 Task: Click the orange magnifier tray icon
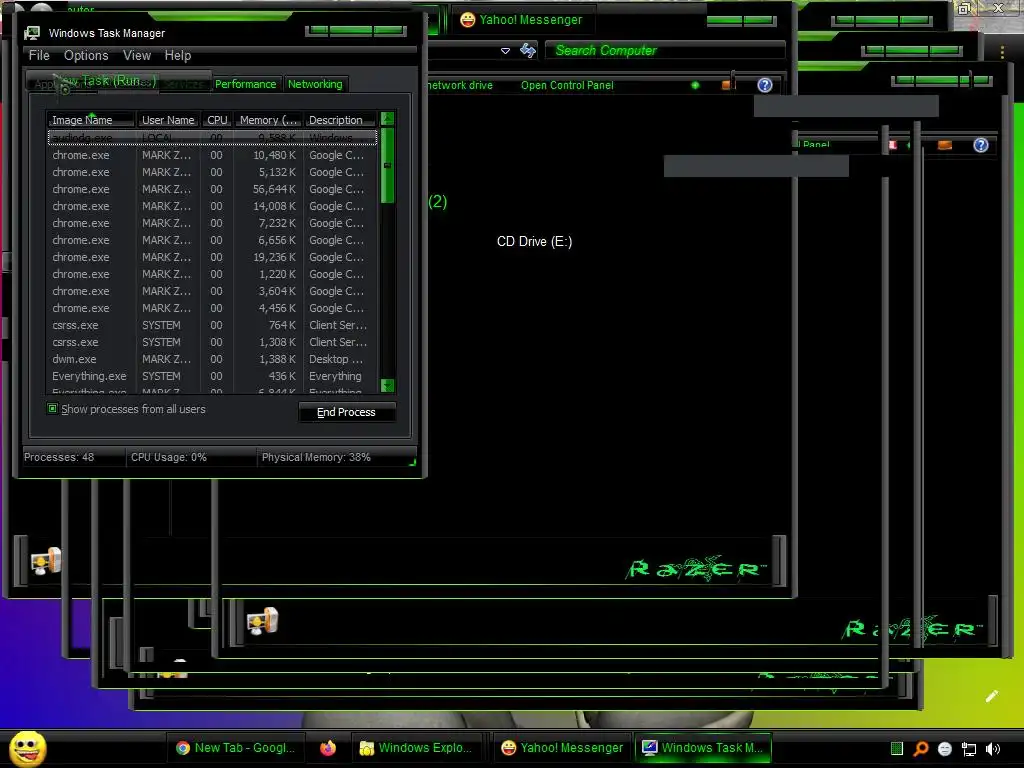920,748
